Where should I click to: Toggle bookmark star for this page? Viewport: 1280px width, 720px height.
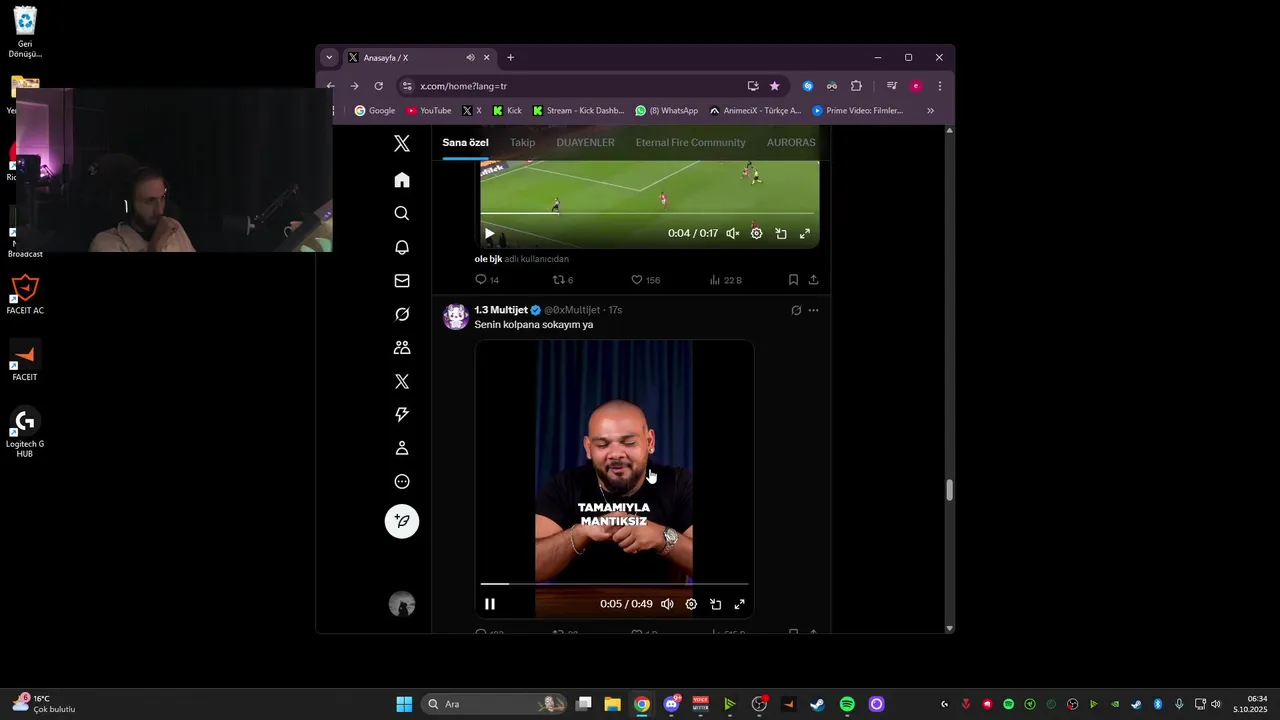click(x=774, y=86)
